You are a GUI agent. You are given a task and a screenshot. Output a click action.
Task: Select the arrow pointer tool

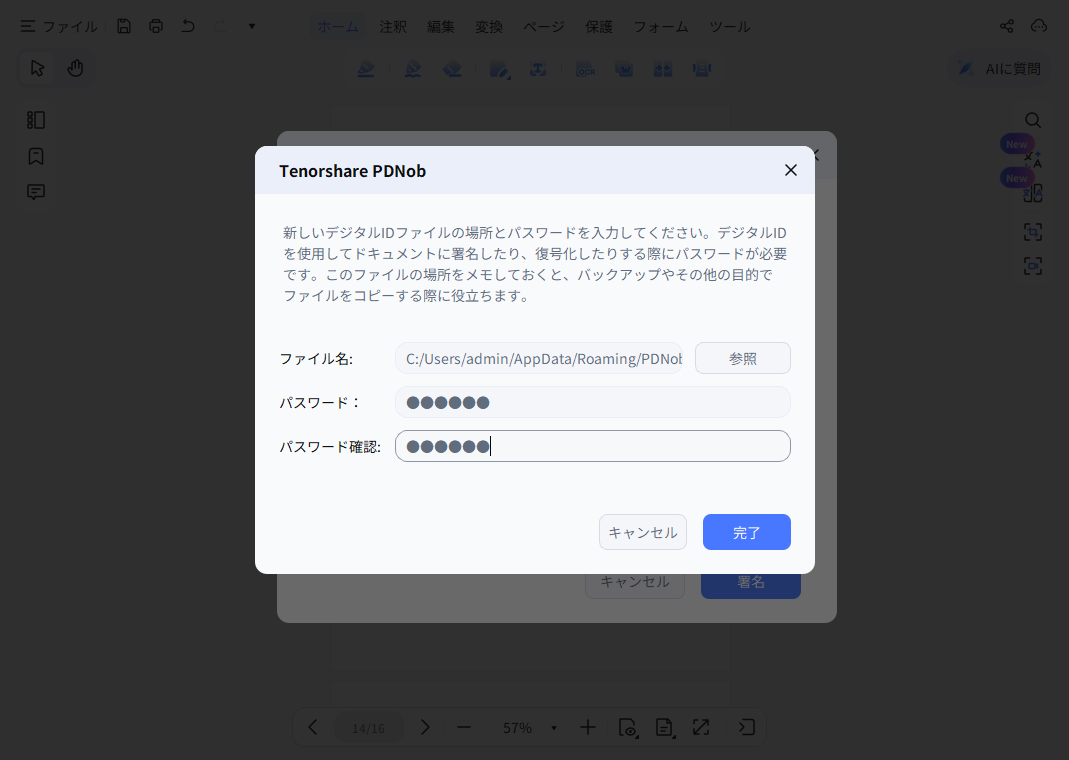click(37, 68)
